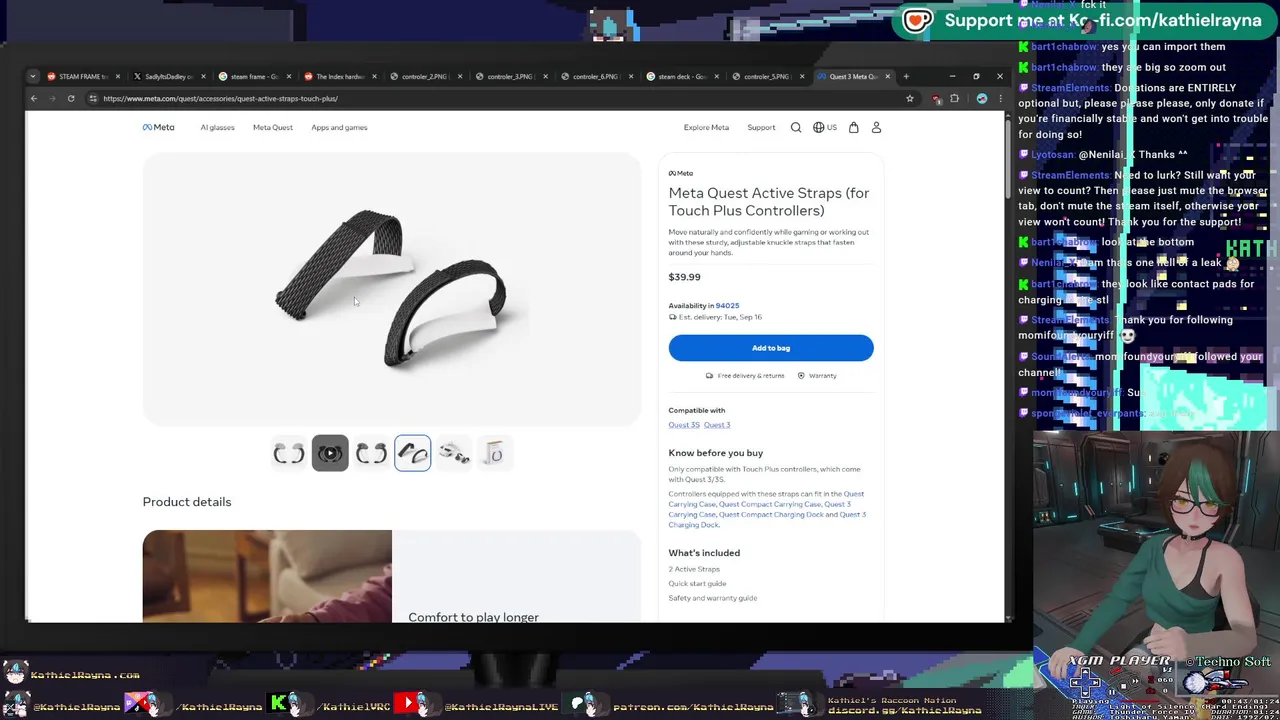Close the Quest 3 Meta tab
The image size is (1280, 720).
pos(889,76)
